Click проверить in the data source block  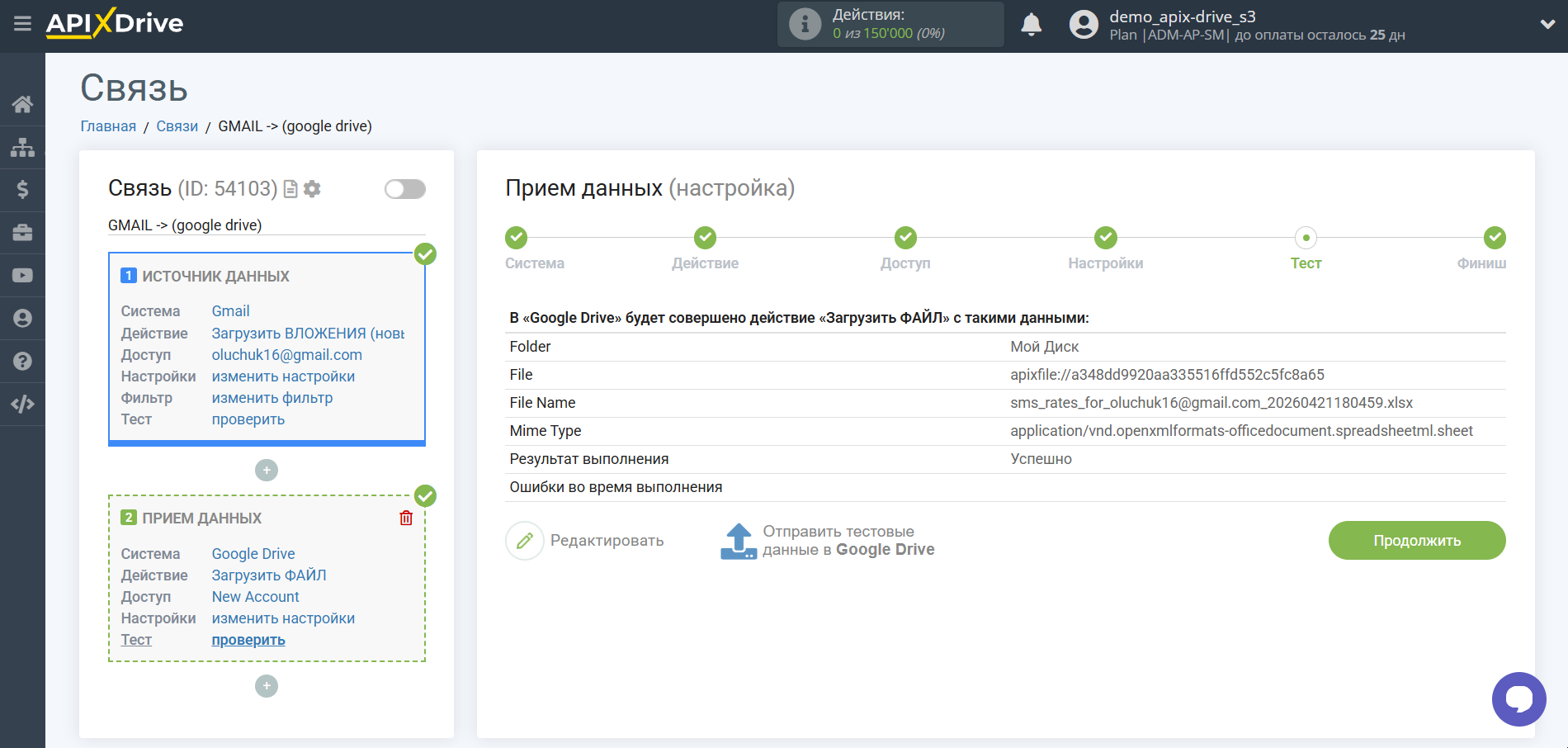point(248,419)
